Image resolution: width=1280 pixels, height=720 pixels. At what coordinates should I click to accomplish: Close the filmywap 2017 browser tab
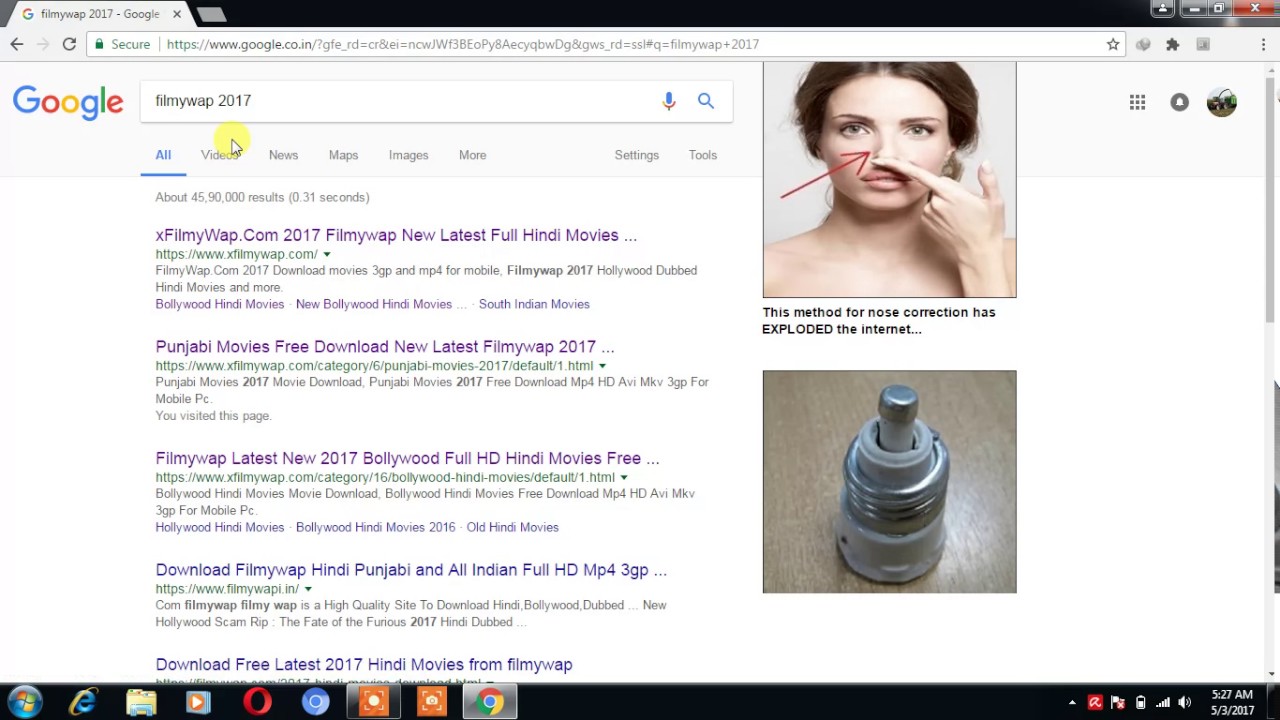(x=177, y=14)
